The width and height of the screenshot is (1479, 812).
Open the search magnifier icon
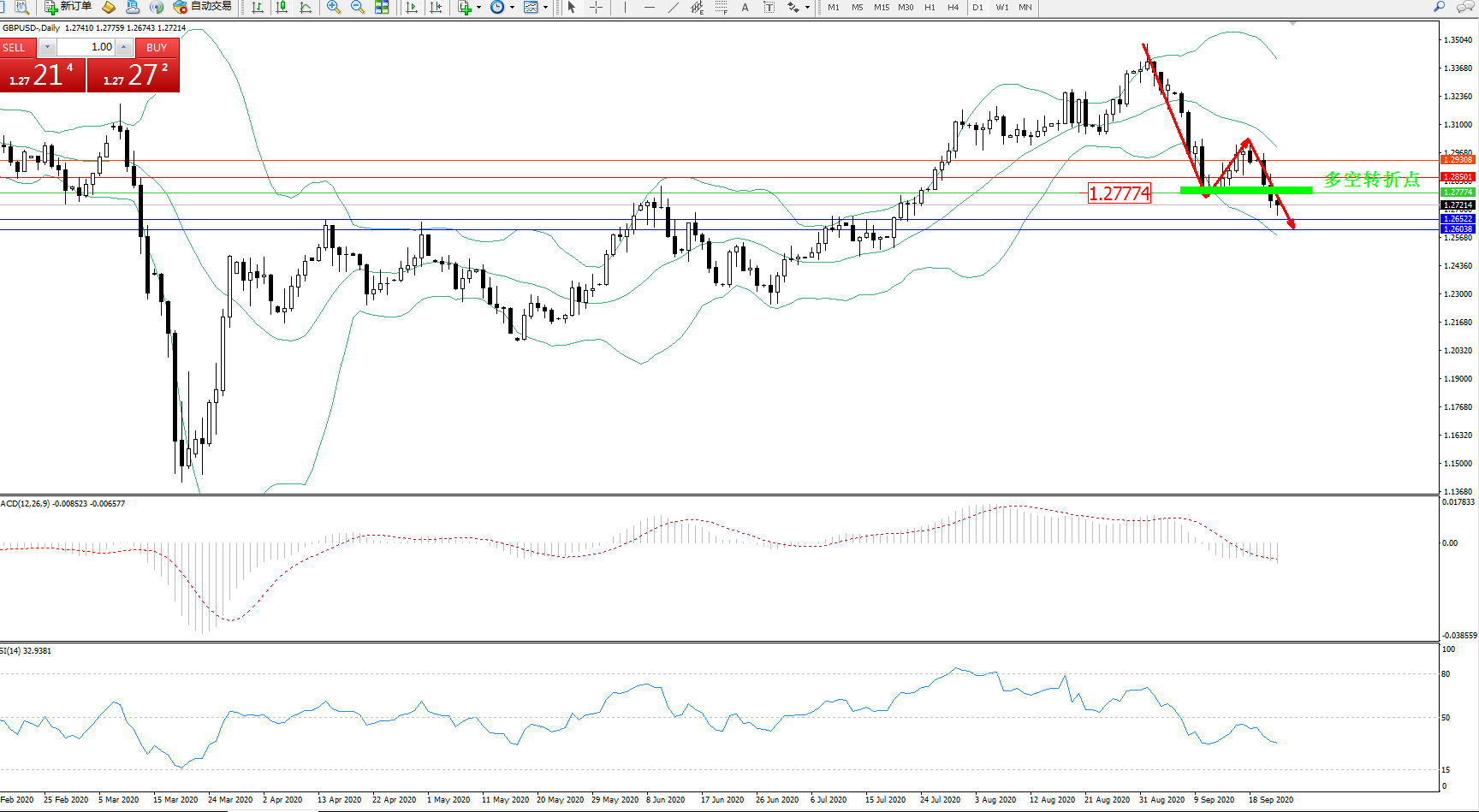point(1440,7)
